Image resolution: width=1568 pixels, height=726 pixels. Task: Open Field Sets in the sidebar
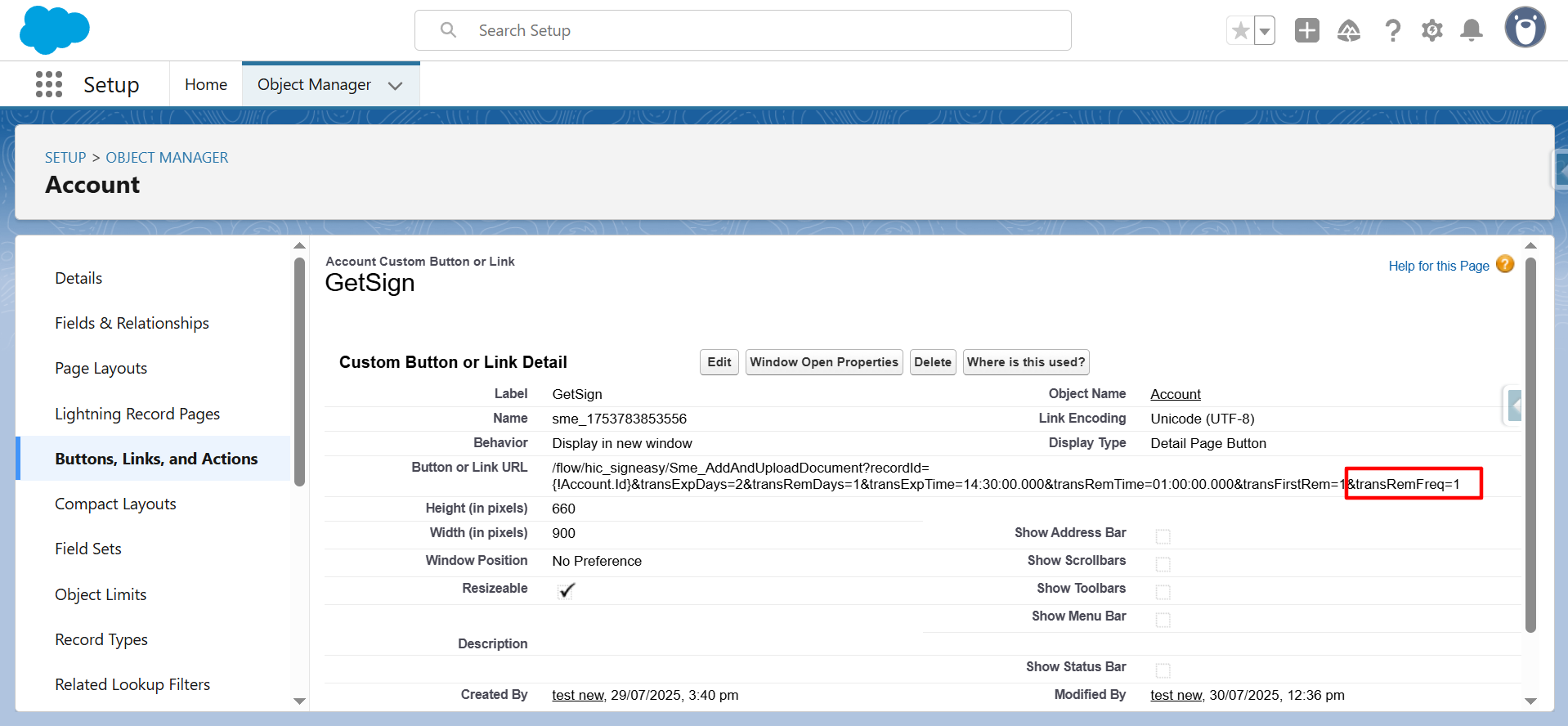(x=88, y=549)
